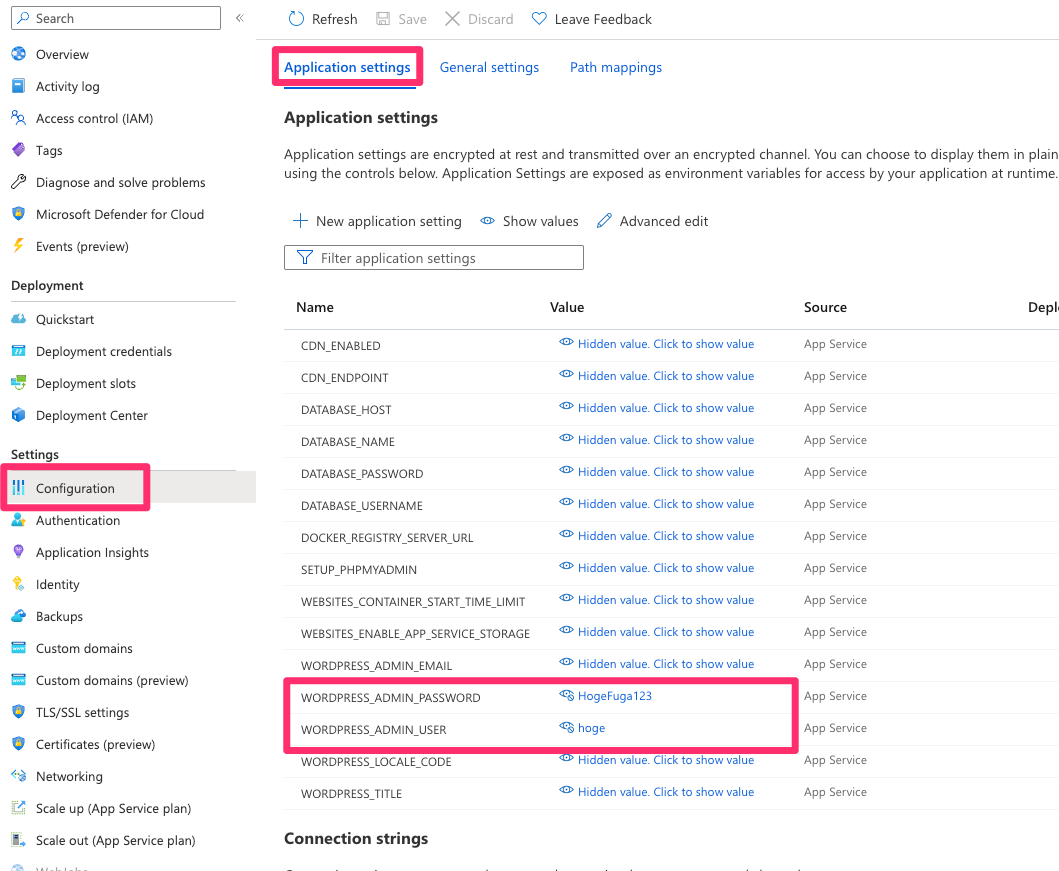Click the Refresh circular arrow icon
This screenshot has width=1059, height=871.
[296, 19]
